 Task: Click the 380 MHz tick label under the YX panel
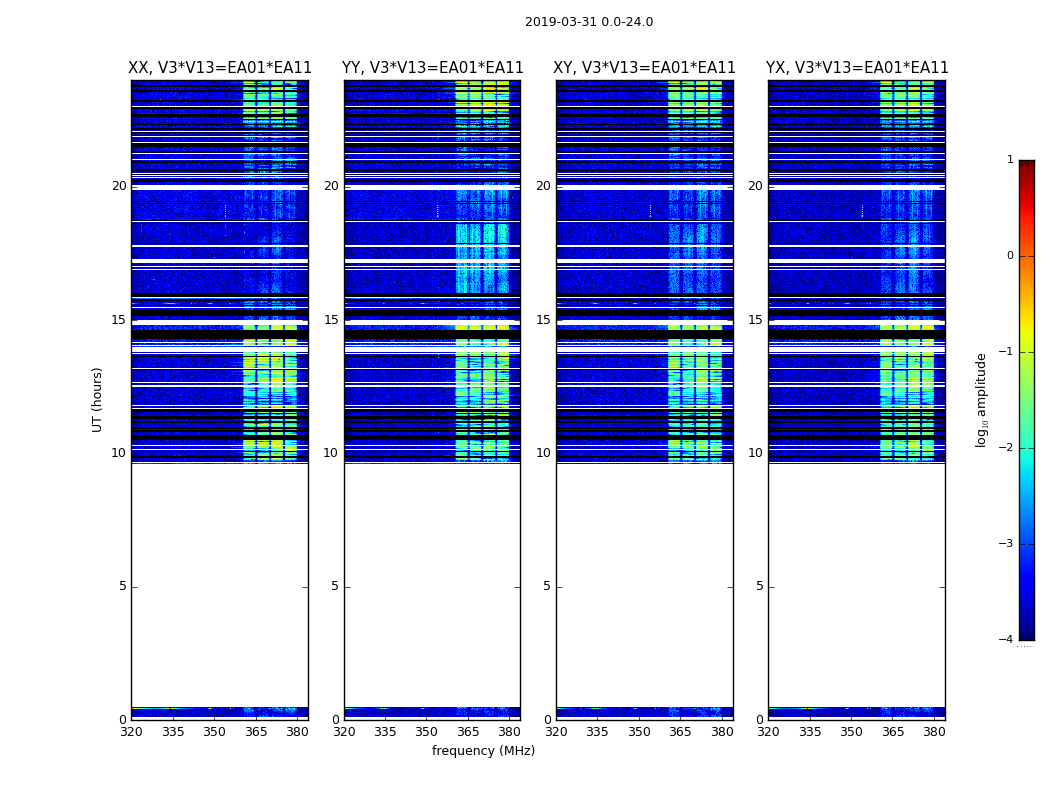934,732
